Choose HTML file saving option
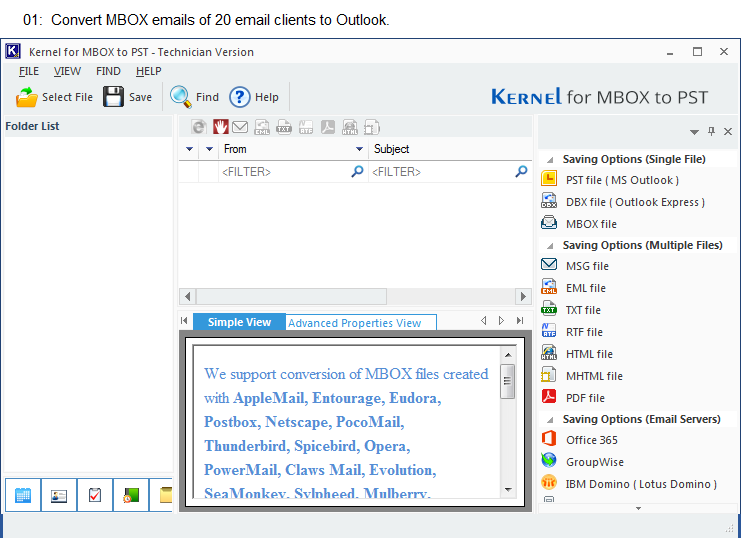742x542 pixels. pyautogui.click(x=589, y=354)
